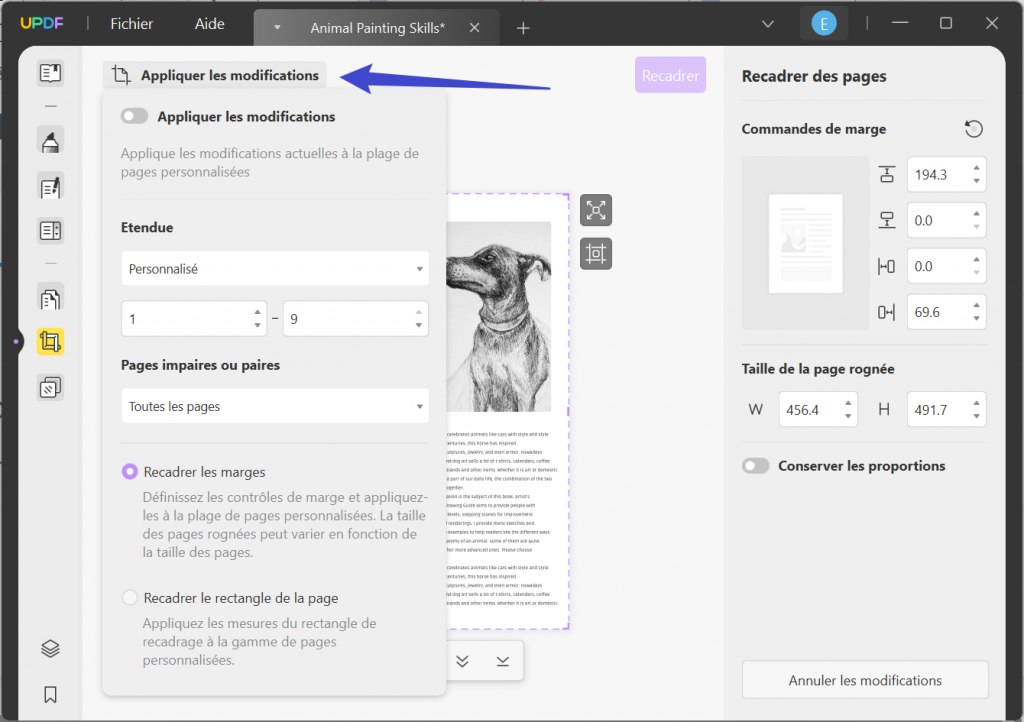
Task: Select the annotation highlighter tool
Action: [x=50, y=140]
